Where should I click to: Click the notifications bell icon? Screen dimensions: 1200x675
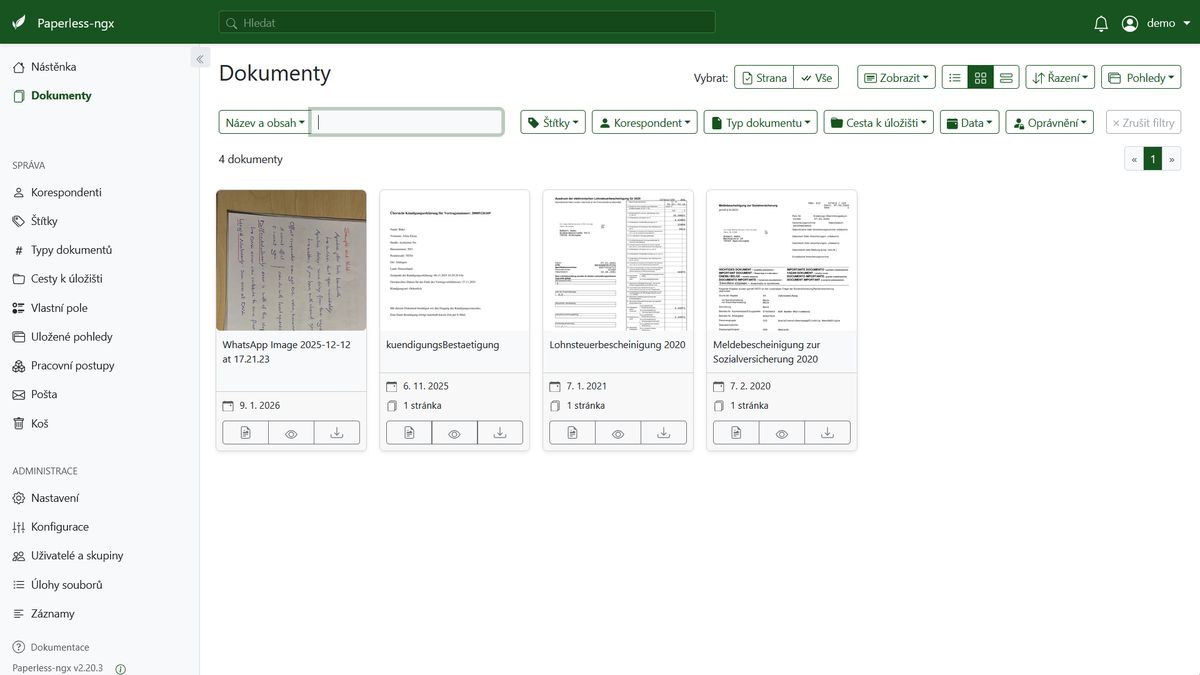1101,23
